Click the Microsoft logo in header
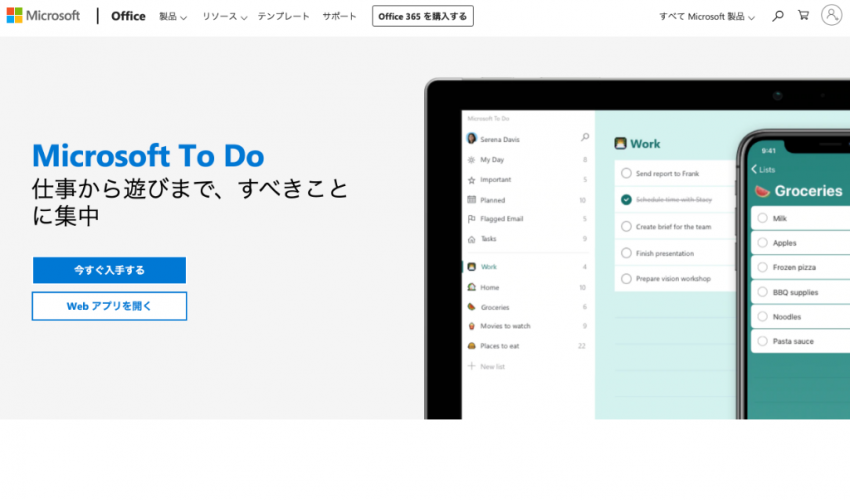This screenshot has width=850, height=500. pos(43,16)
